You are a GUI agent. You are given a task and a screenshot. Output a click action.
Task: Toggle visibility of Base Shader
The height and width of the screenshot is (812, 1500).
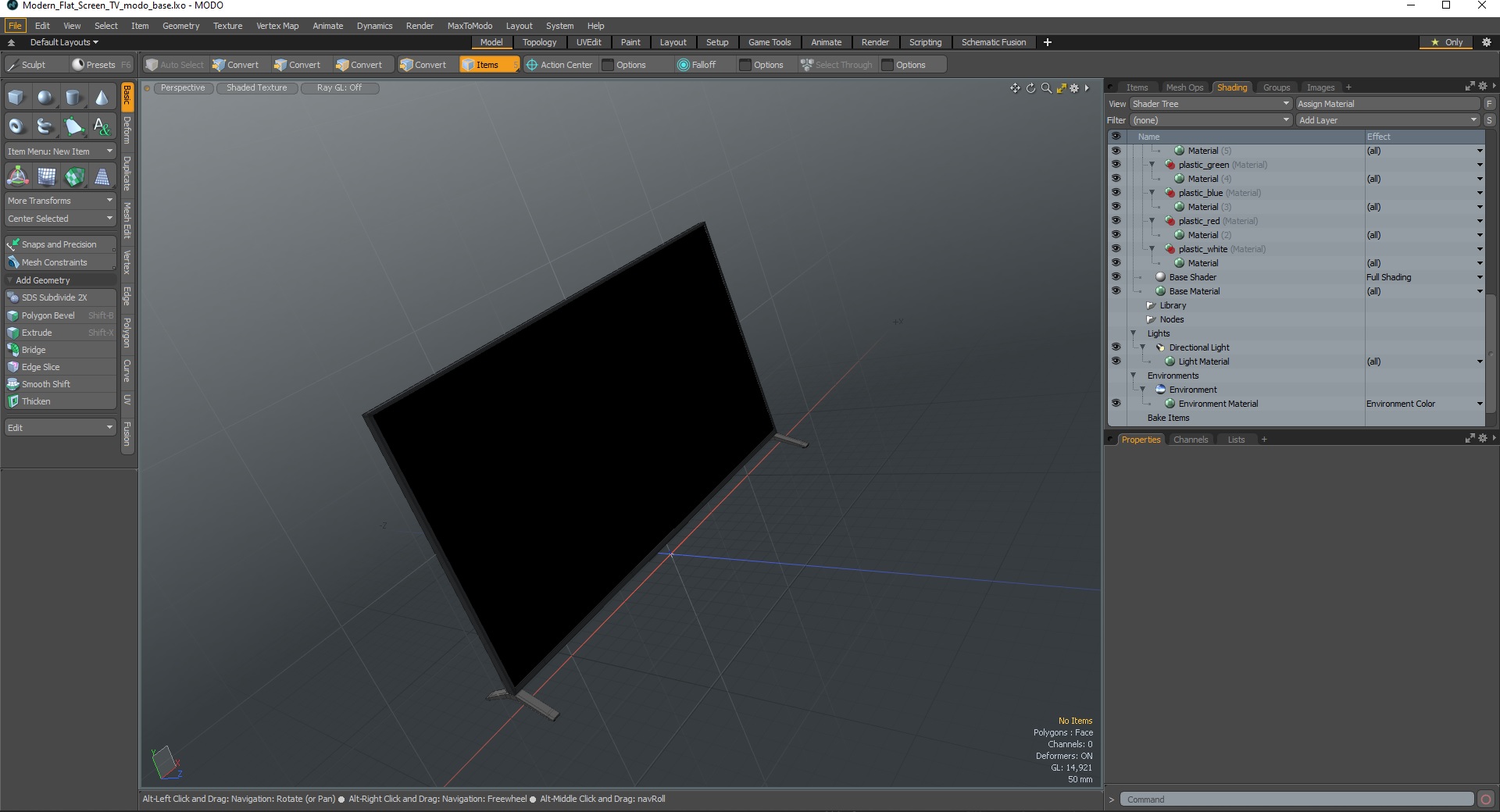(x=1116, y=277)
